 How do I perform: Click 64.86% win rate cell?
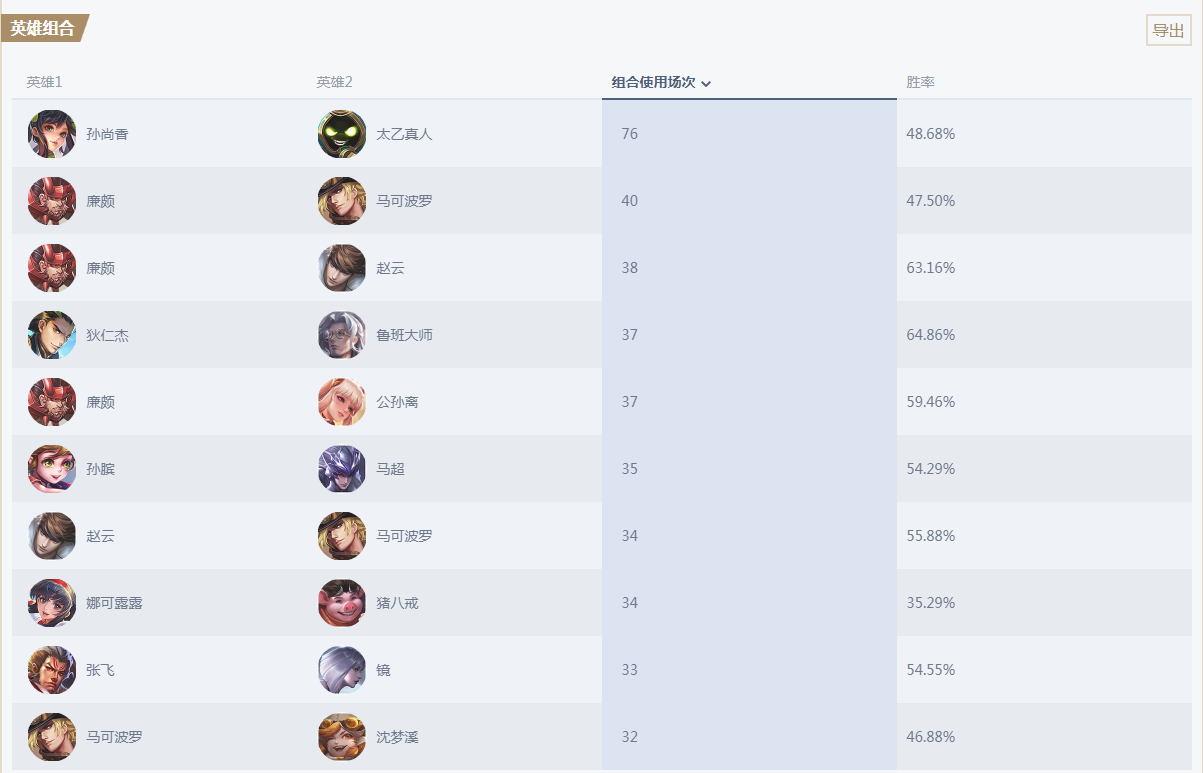pyautogui.click(x=931, y=335)
